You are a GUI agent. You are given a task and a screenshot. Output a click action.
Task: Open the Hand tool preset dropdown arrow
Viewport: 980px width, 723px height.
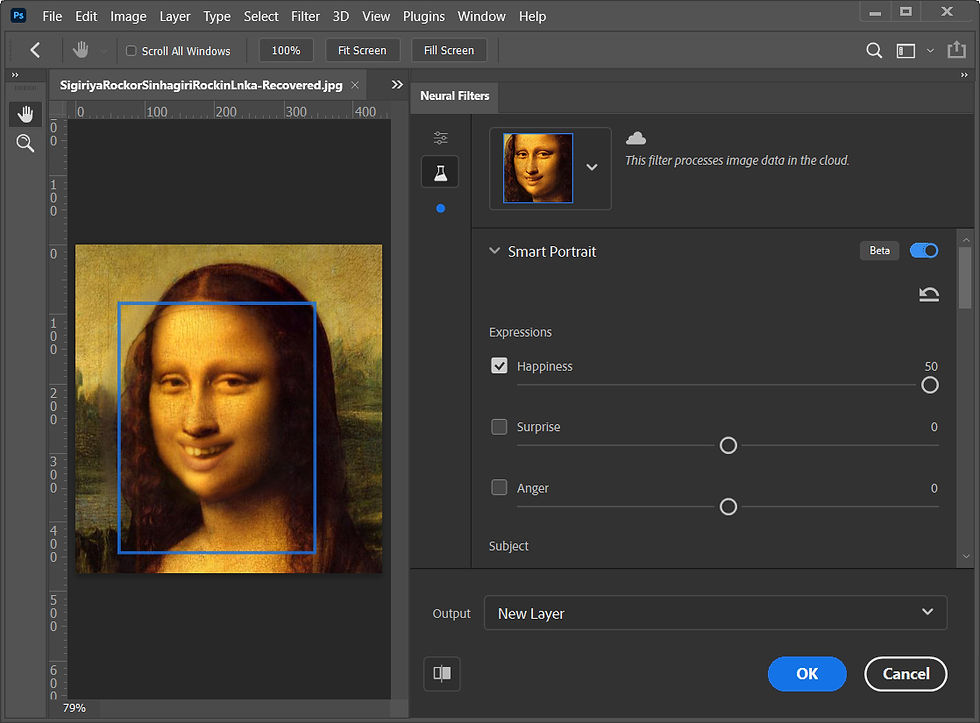tap(104, 51)
